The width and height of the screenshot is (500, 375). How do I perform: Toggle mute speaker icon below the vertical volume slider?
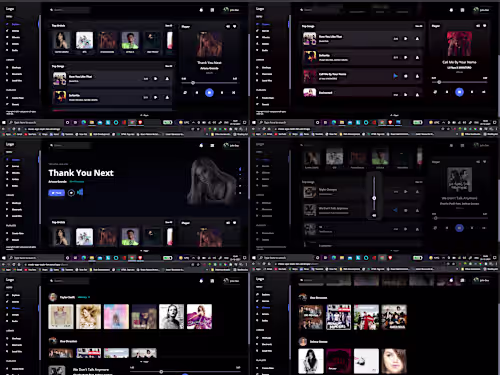[x=374, y=215]
